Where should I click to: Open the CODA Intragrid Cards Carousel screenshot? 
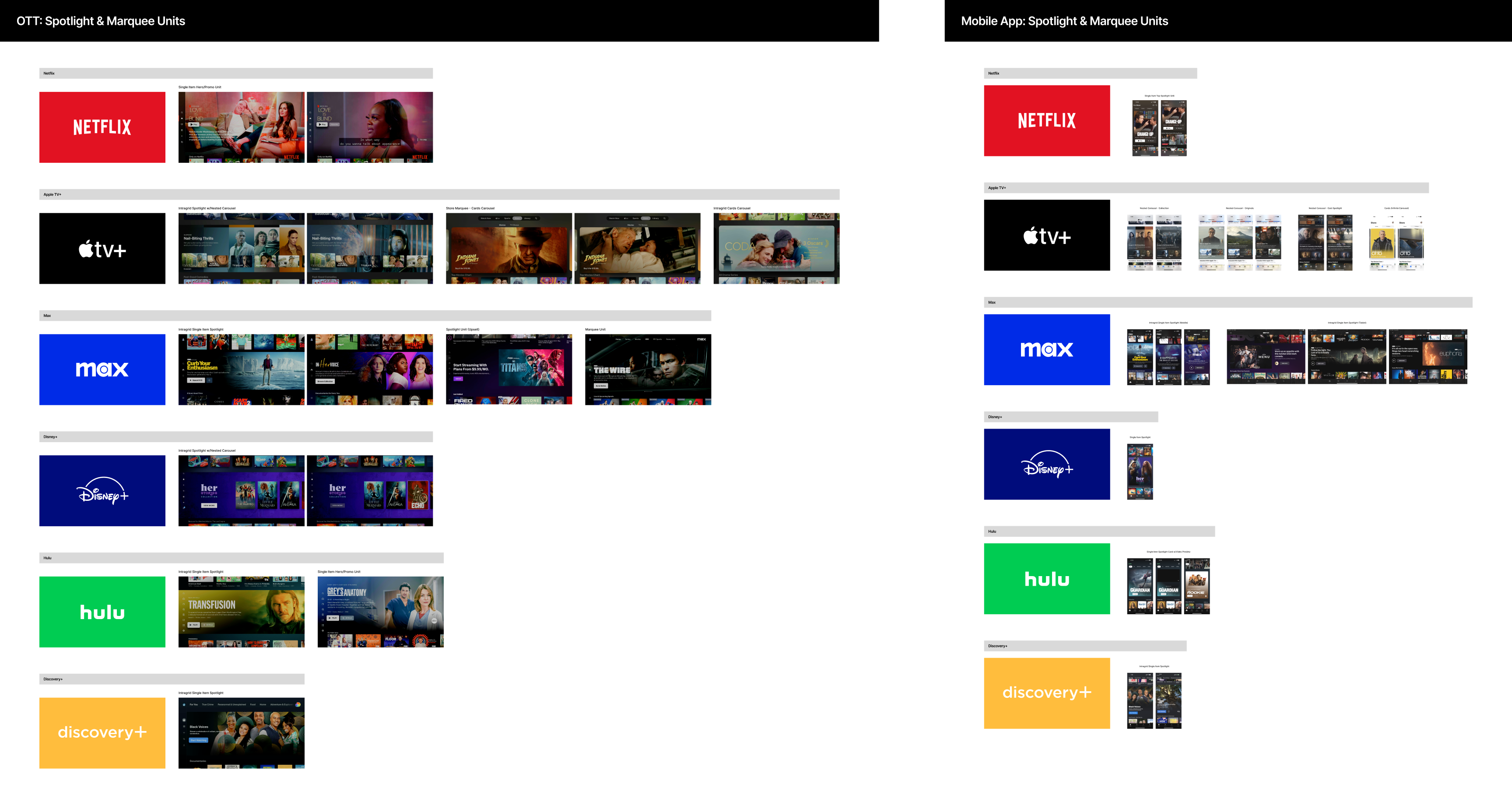[776, 248]
